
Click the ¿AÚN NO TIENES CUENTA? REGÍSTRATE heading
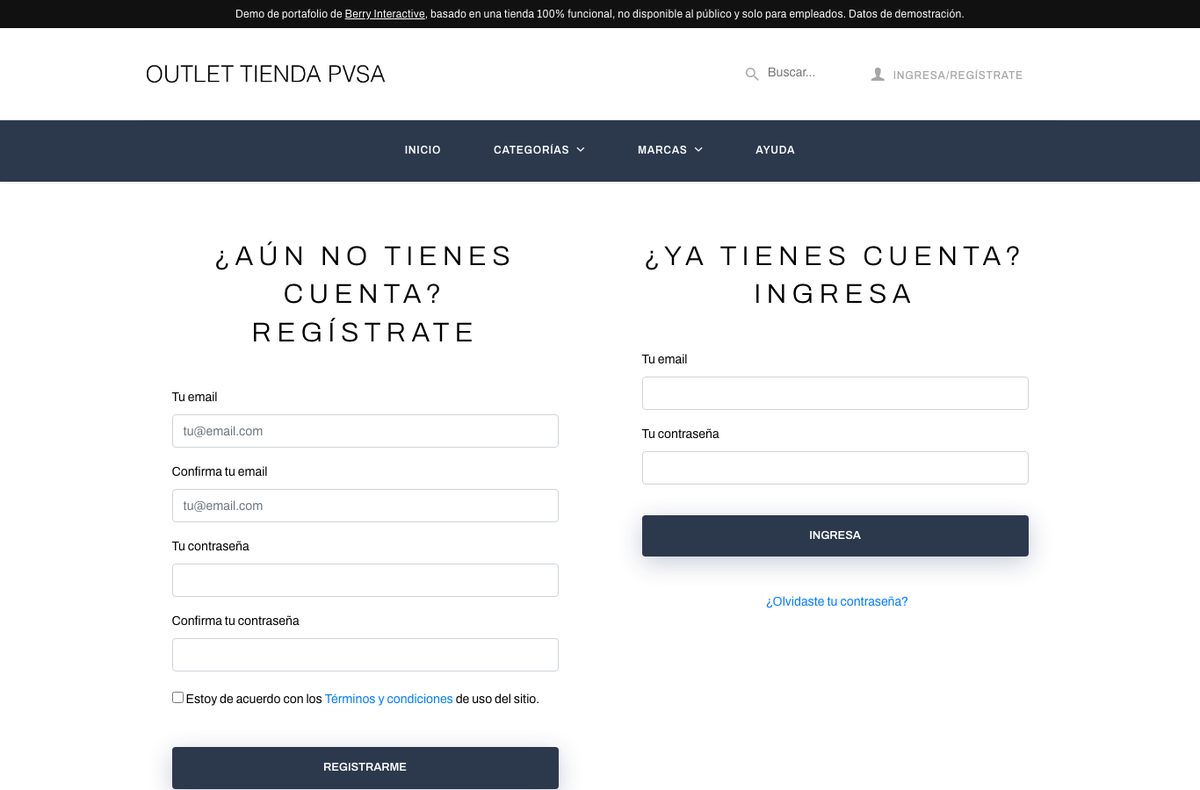(364, 294)
